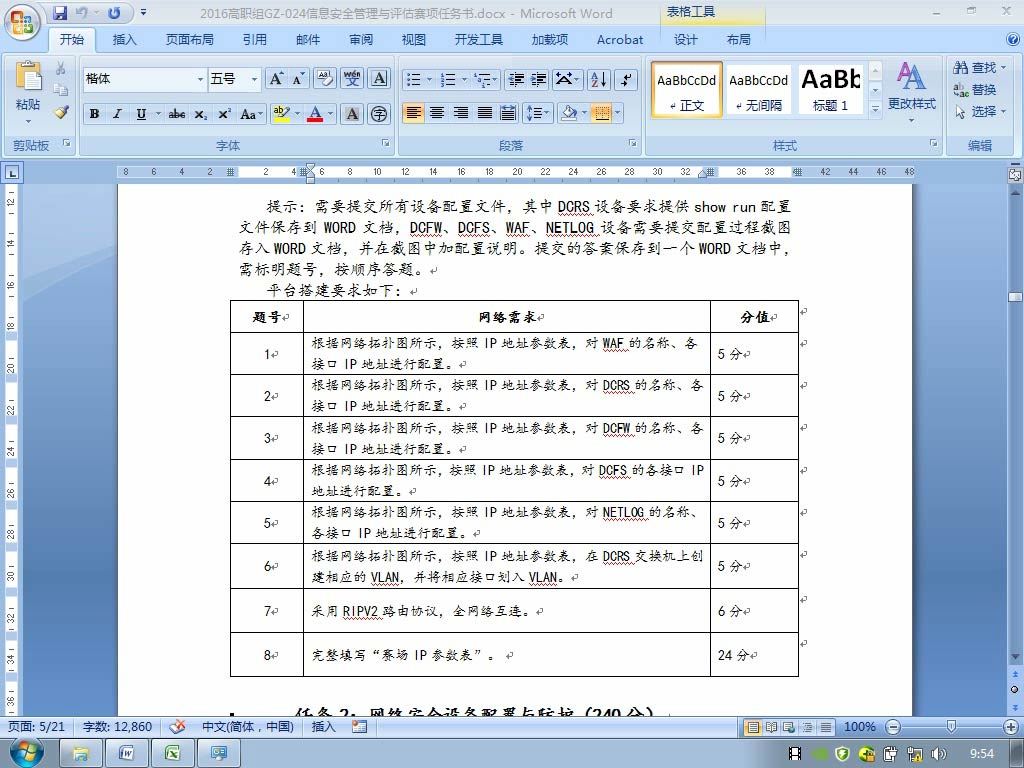Switch to the 引用 tab
Viewport: 1024px width, 768px height.
[255, 40]
